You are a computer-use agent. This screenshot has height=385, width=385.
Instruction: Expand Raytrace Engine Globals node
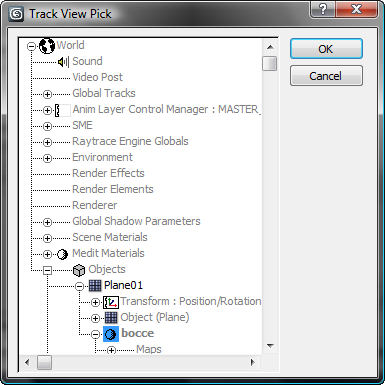(47, 142)
